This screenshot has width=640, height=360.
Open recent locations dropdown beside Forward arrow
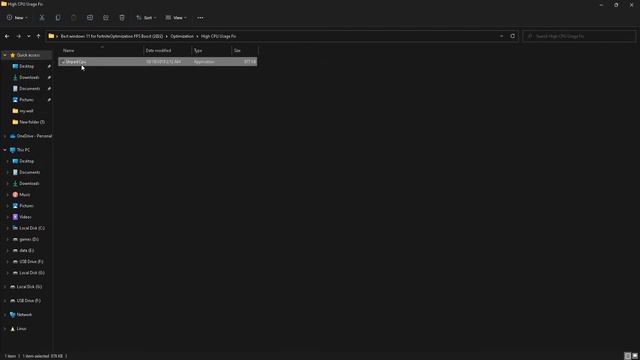(29, 36)
